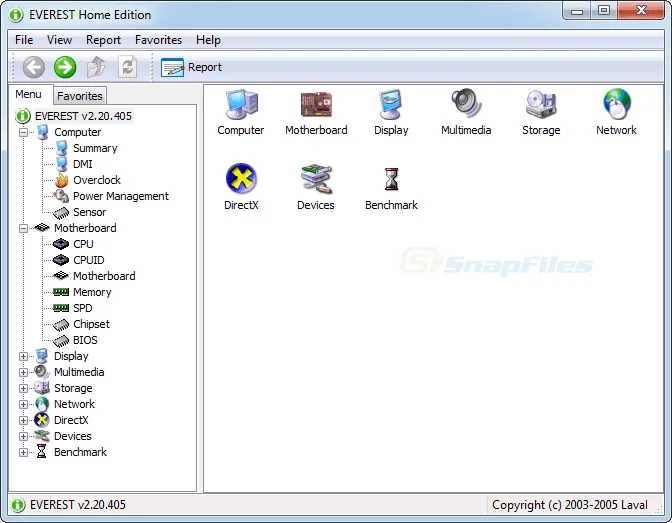Open the Report menu
The width and height of the screenshot is (672, 523).
103,40
